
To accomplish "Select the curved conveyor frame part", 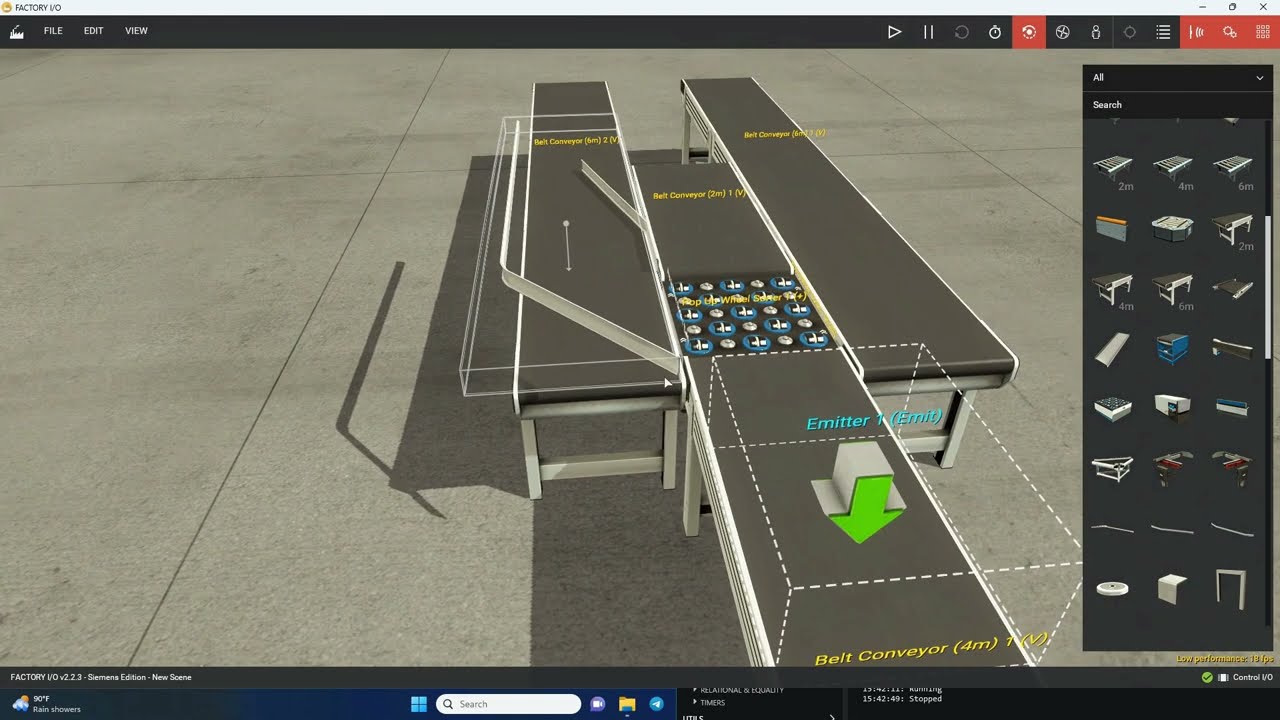I will pos(1112,468).
